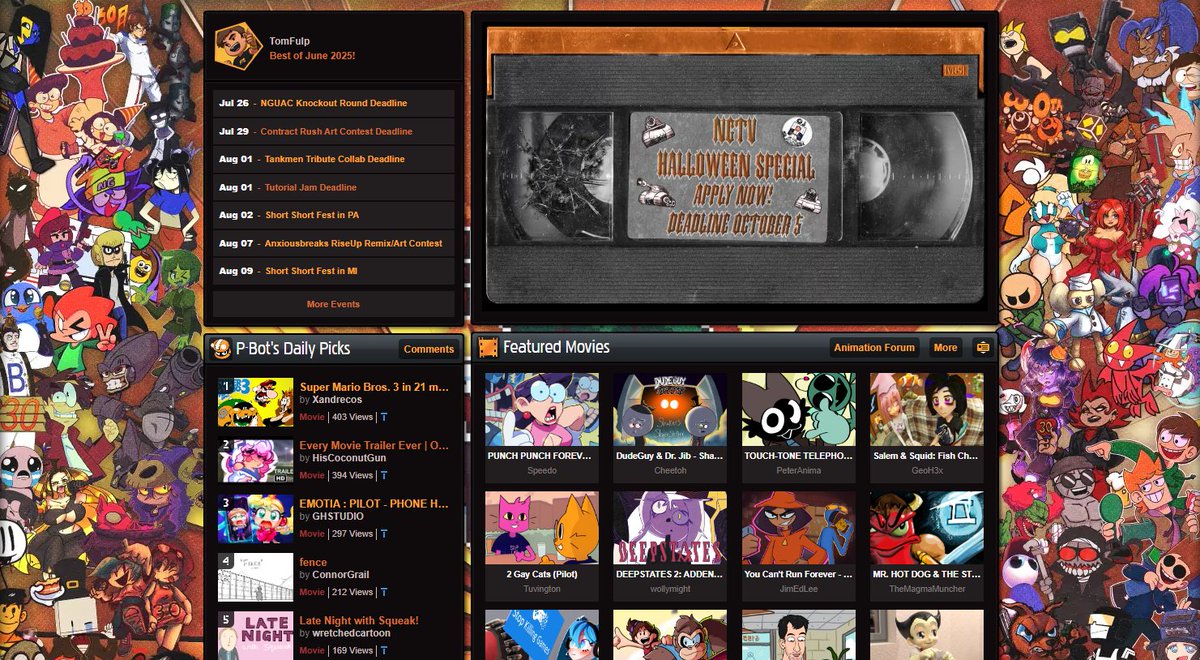Open the Every Movie Trailer Ever title link
This screenshot has height=660, width=1200.
(x=374, y=445)
